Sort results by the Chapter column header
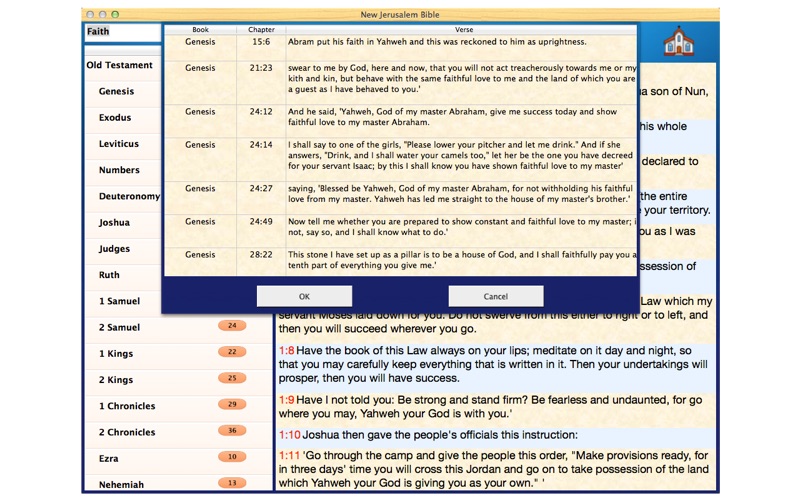This screenshot has width=800, height=500. [261, 30]
